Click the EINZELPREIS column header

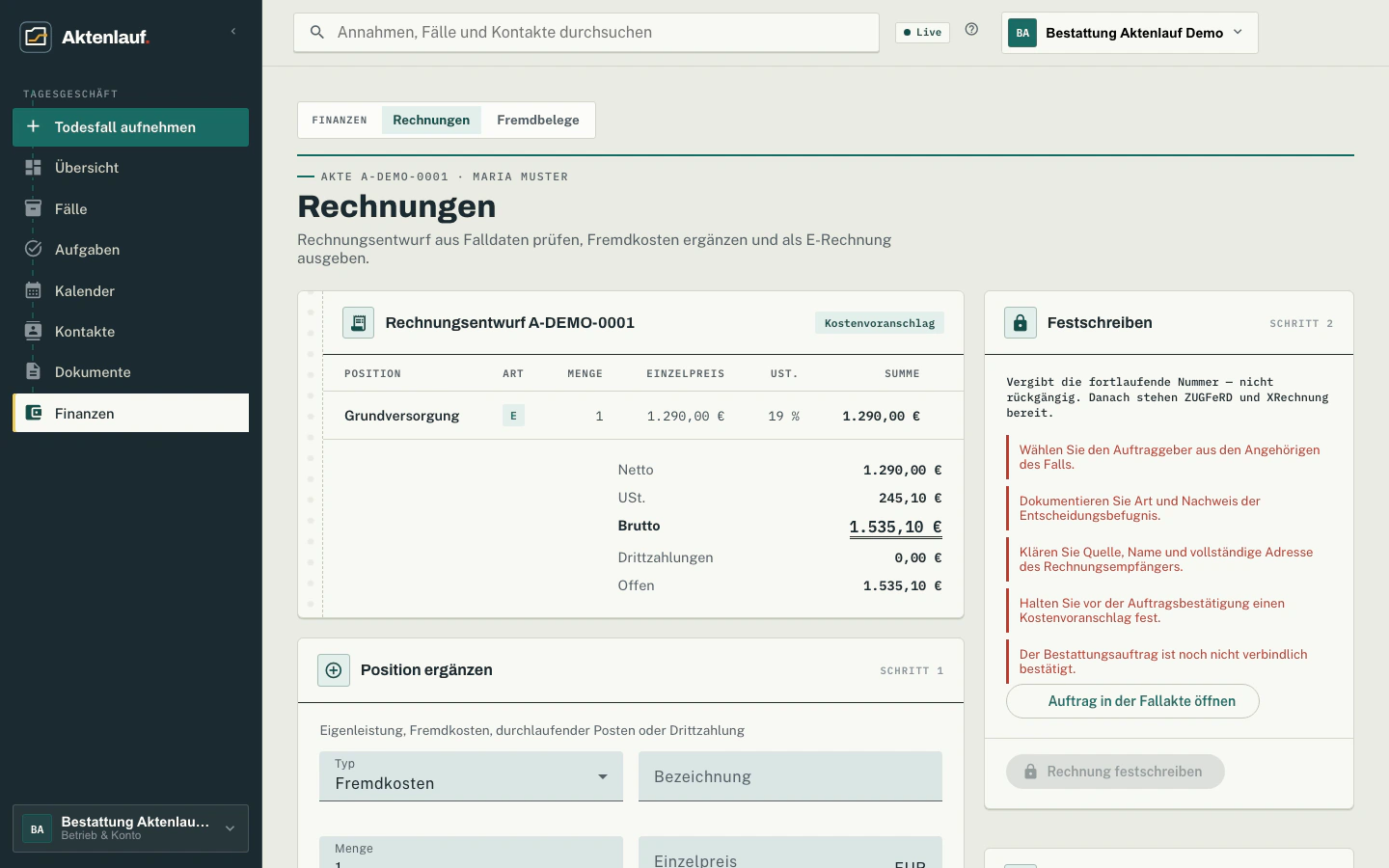pos(685,373)
